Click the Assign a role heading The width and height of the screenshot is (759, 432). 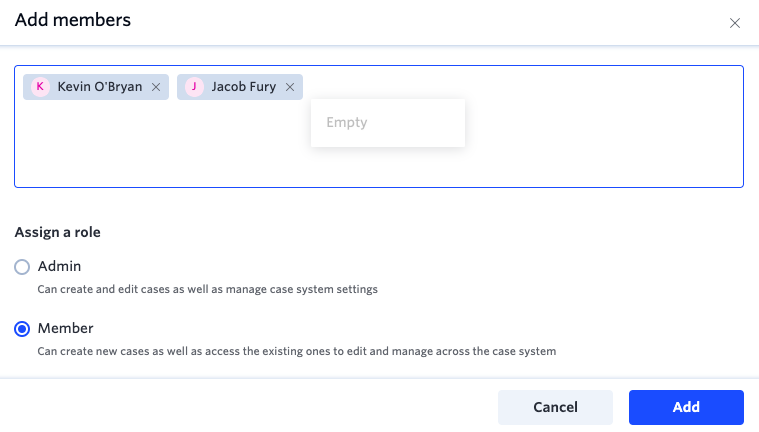[58, 232]
